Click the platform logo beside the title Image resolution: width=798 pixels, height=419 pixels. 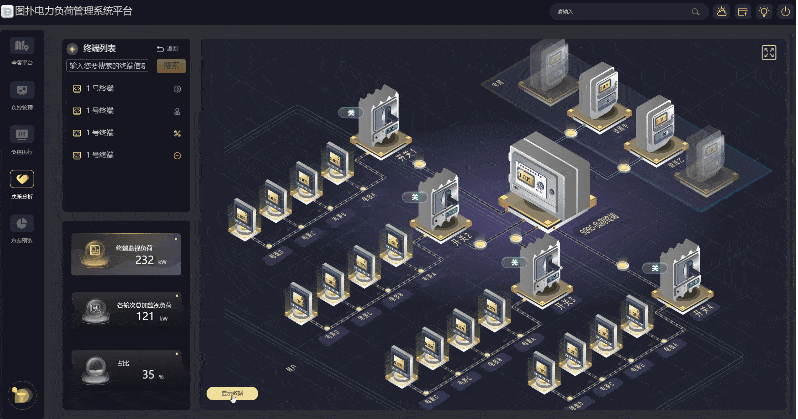pos(7,11)
